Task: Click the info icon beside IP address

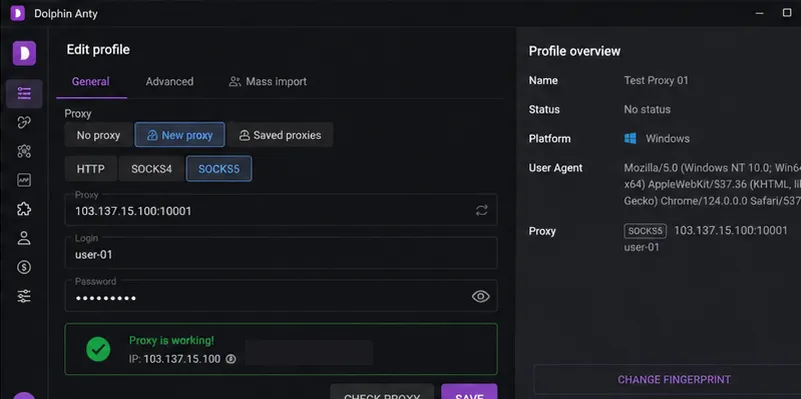Action: pos(231,359)
